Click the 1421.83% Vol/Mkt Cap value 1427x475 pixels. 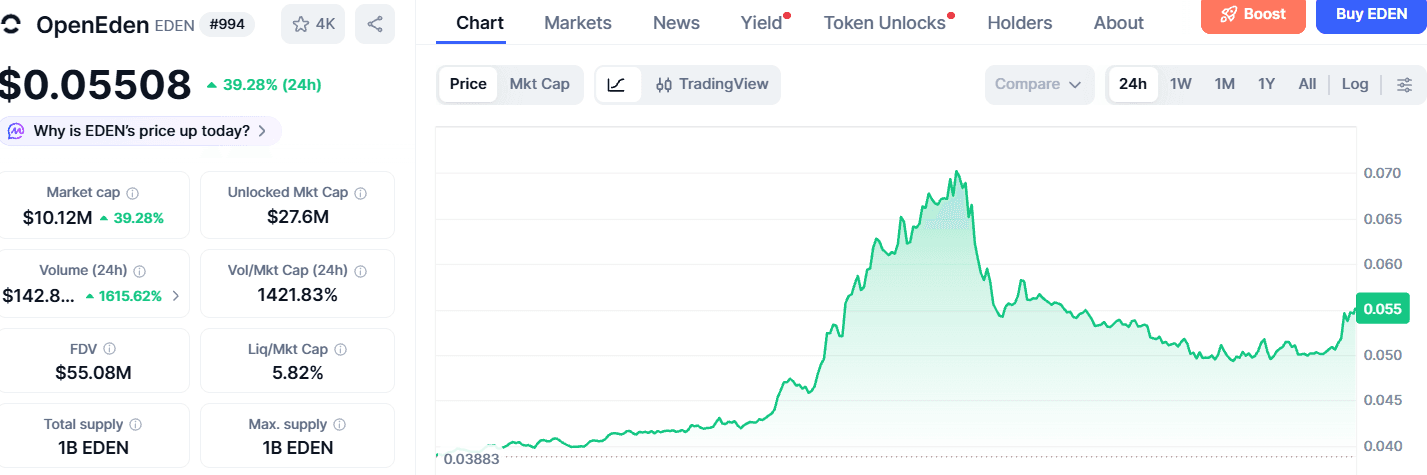coord(298,295)
